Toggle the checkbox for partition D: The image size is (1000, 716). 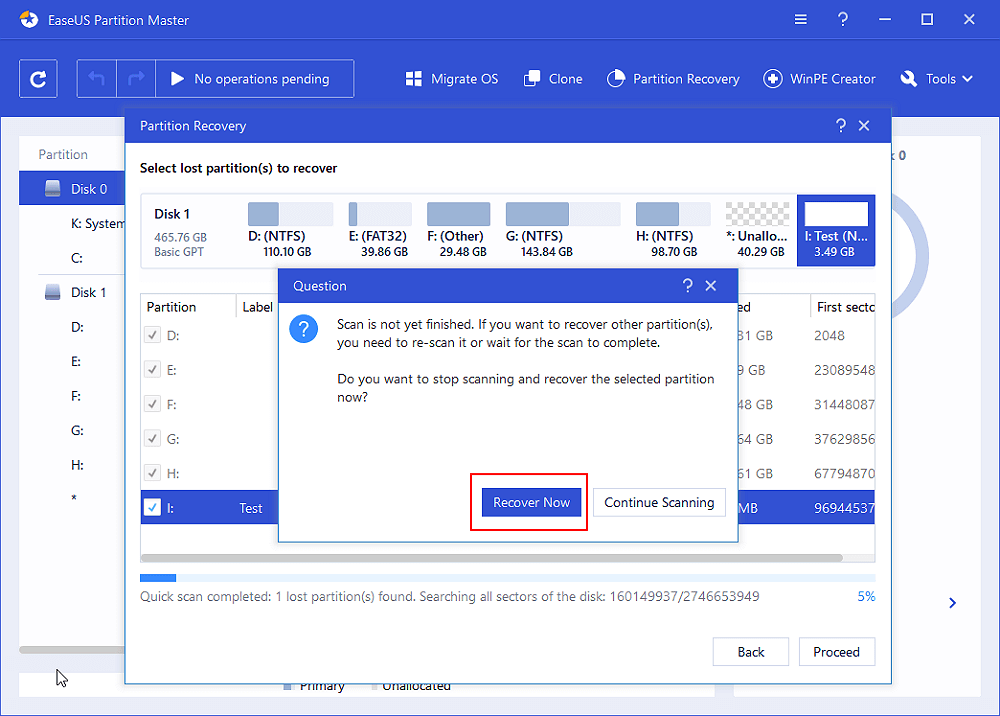(x=152, y=335)
